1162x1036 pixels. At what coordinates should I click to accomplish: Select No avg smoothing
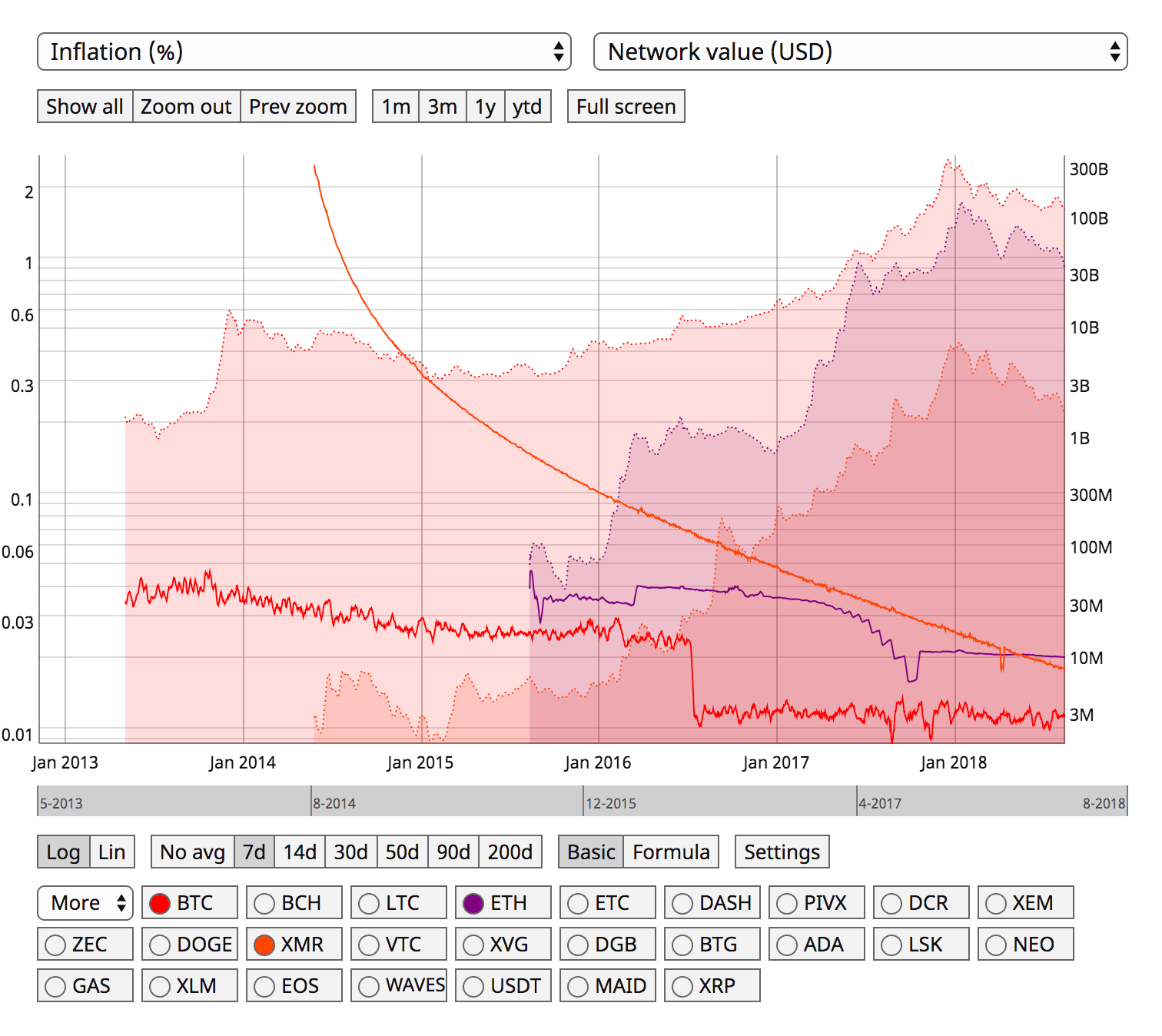[192, 852]
